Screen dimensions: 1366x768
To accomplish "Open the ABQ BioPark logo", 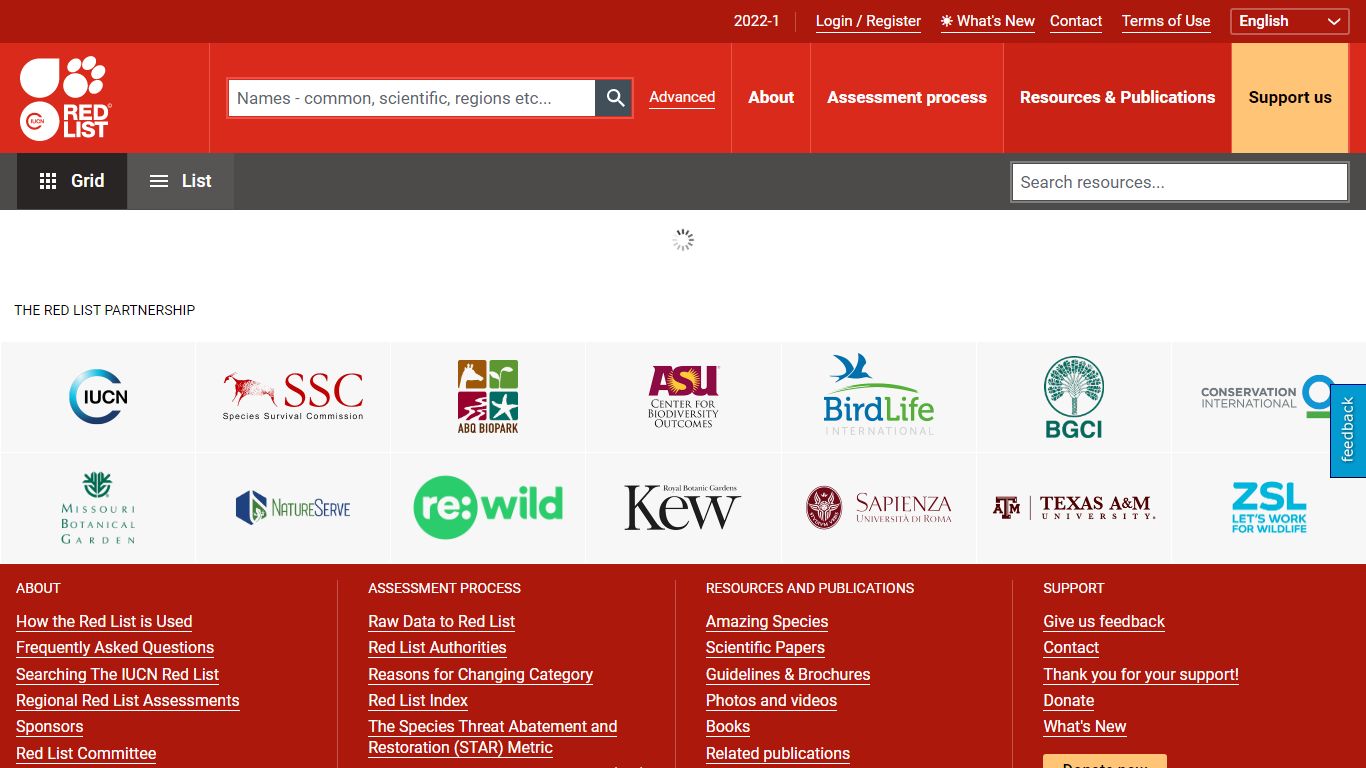I will [x=488, y=397].
